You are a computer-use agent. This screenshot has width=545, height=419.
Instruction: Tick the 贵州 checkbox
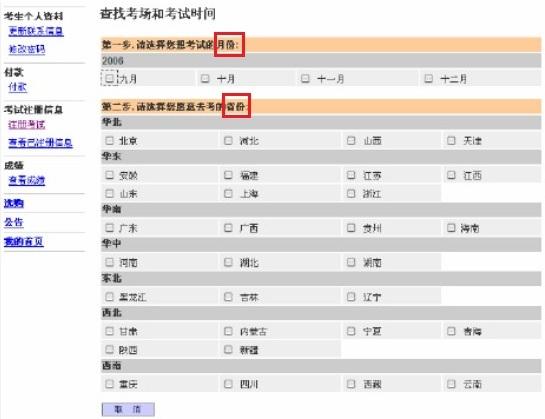coord(351,228)
